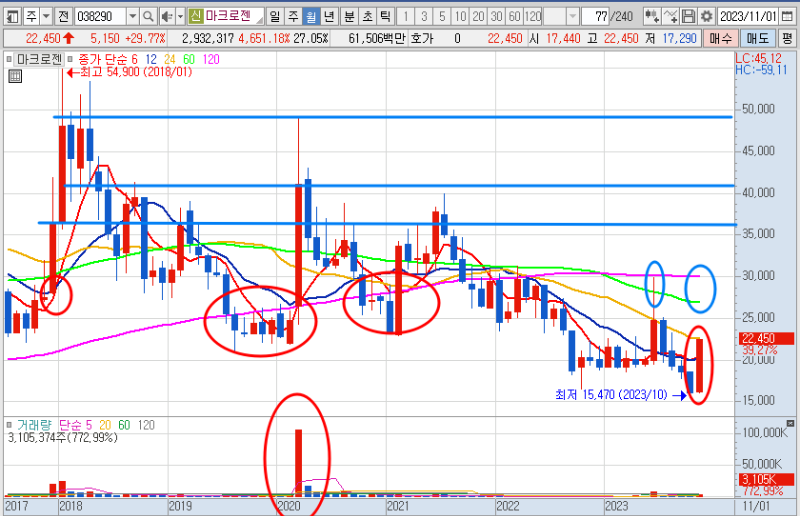Open the custom interval combo box dropdown
The image size is (800, 516).
coord(572,17)
